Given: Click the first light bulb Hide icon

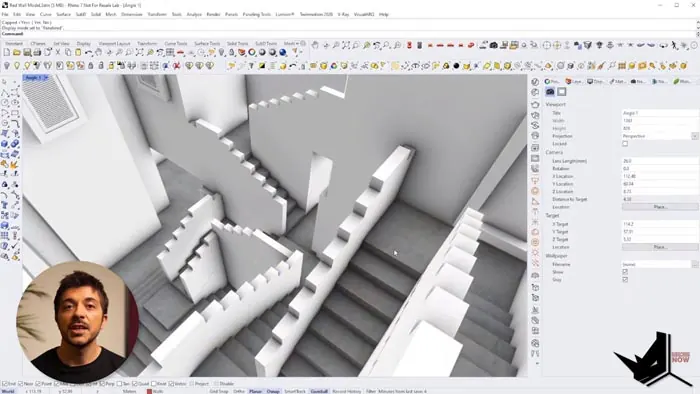Looking at the screenshot, I should [7, 66].
